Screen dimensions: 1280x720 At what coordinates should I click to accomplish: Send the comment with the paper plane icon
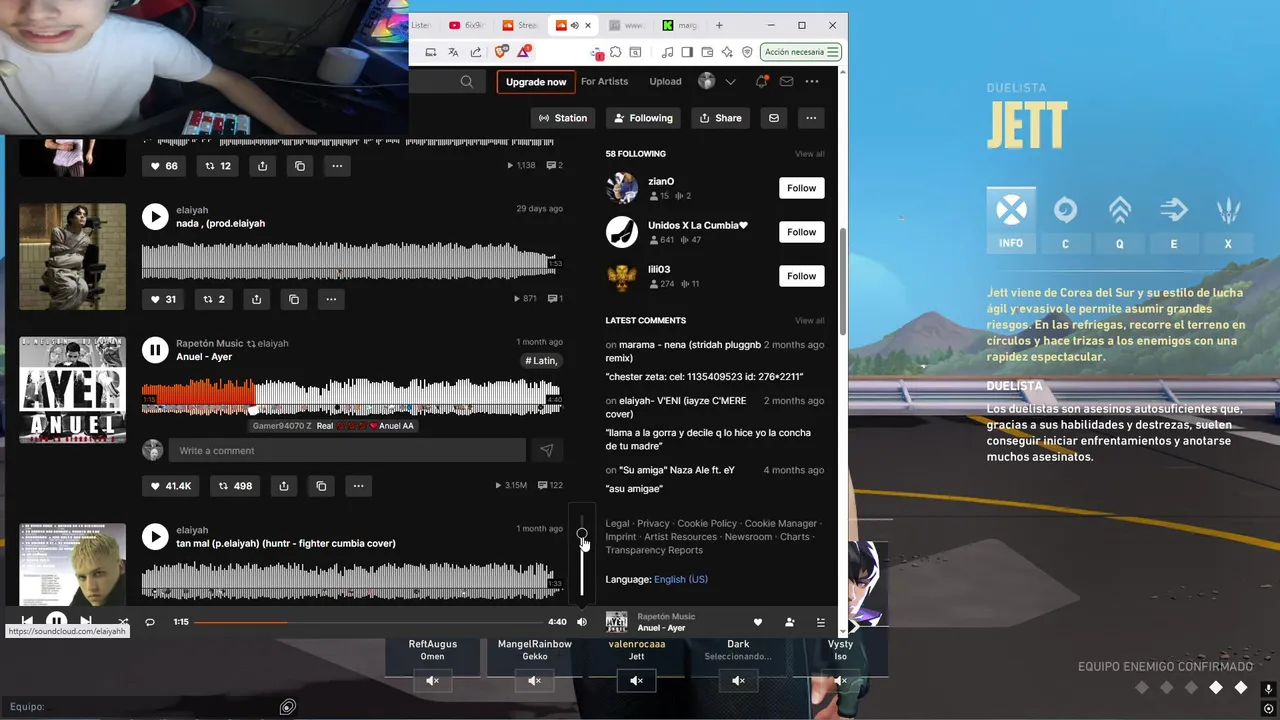point(547,451)
